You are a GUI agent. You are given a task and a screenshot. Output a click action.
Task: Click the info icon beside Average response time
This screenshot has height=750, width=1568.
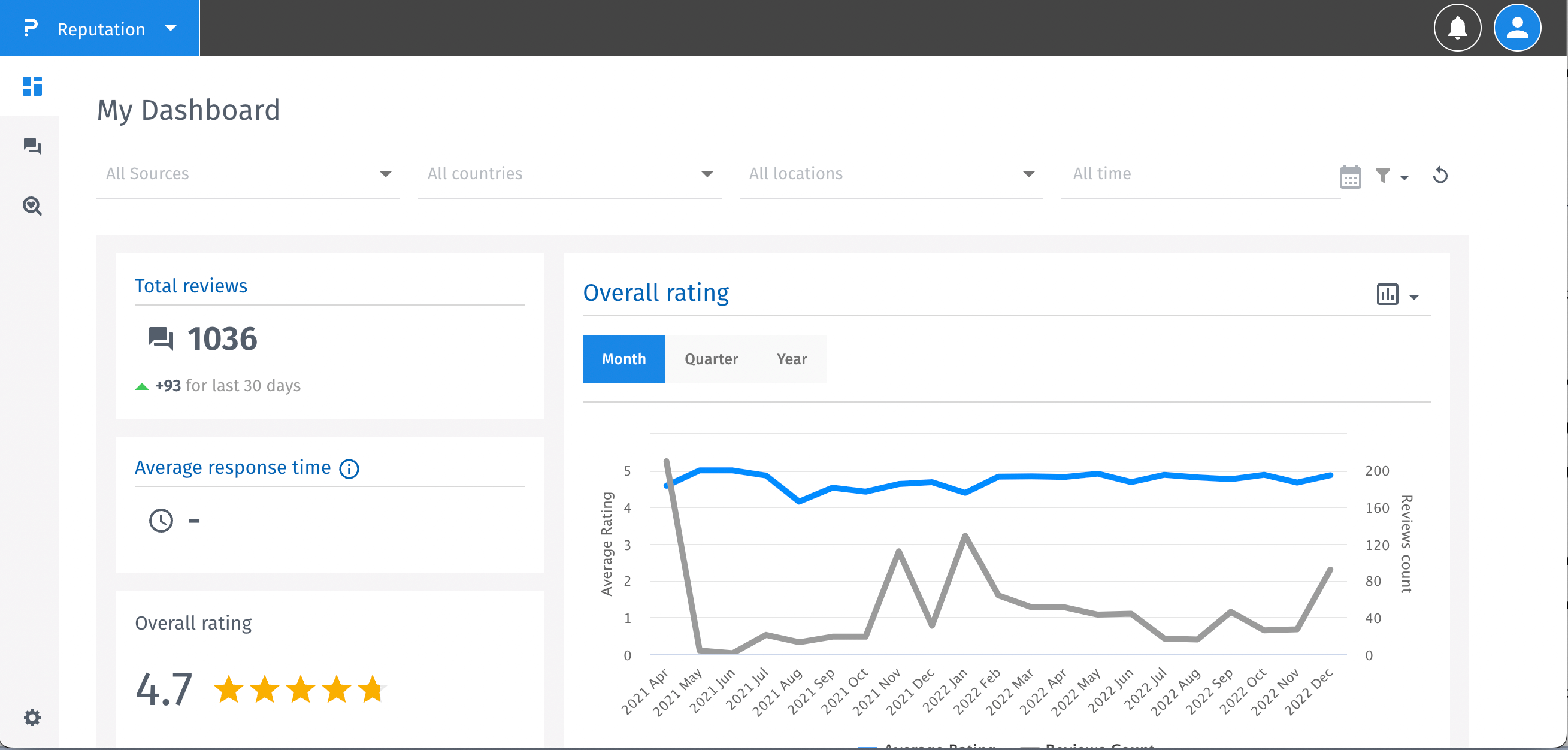349,468
